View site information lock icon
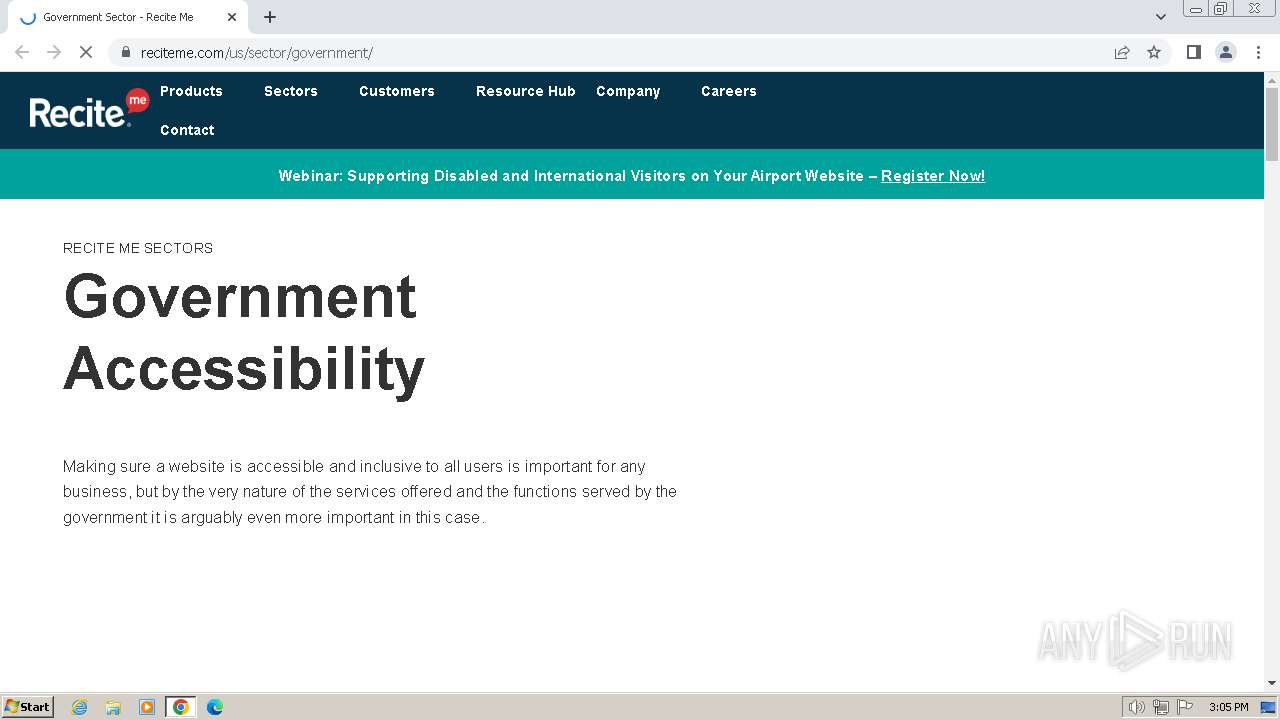This screenshot has height=720, width=1280. 126,52
